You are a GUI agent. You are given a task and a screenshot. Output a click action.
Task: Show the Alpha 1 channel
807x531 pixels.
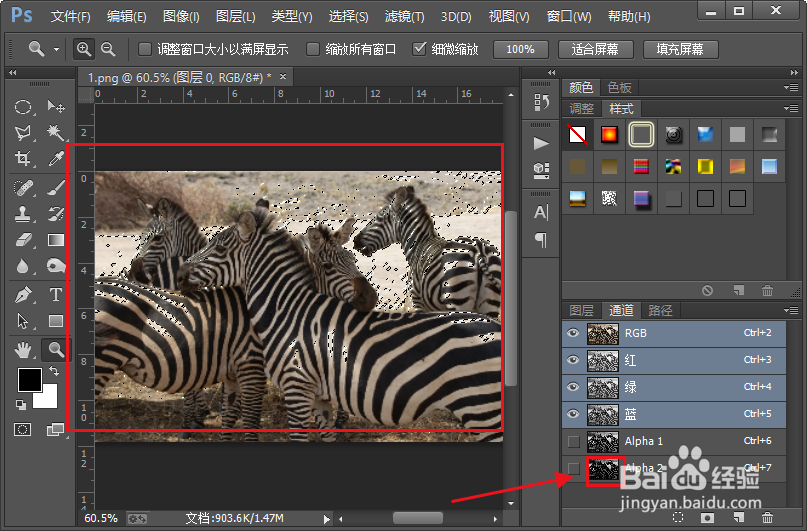[573, 441]
